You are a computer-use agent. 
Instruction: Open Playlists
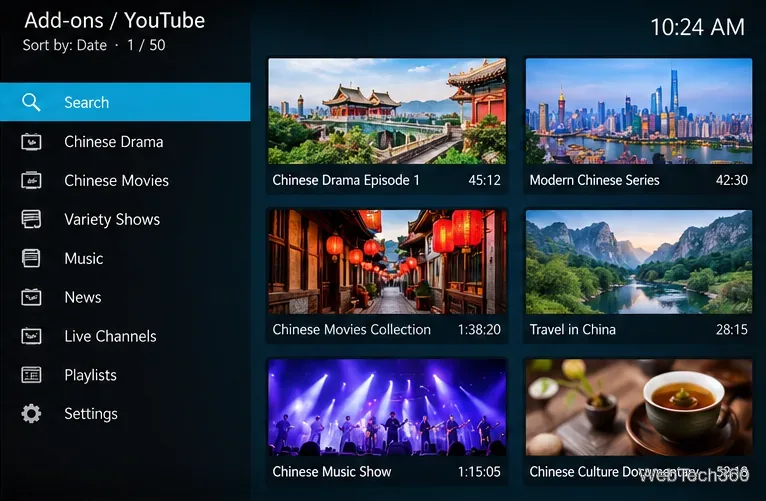coord(125,375)
